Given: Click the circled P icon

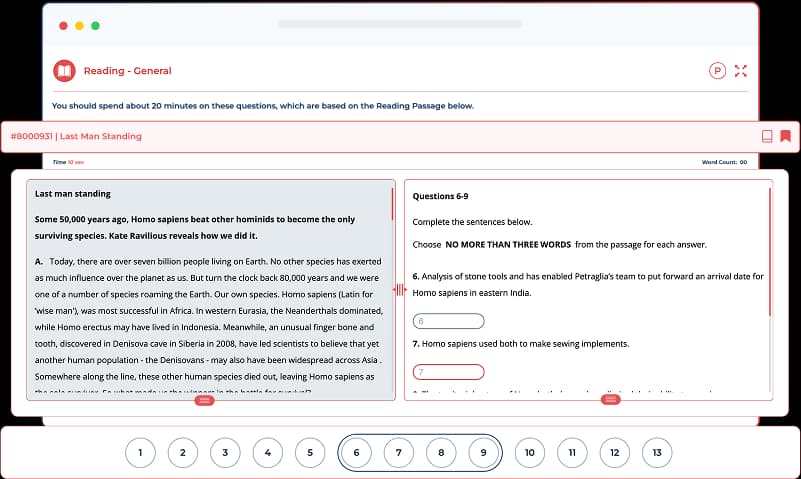Looking at the screenshot, I should (717, 71).
